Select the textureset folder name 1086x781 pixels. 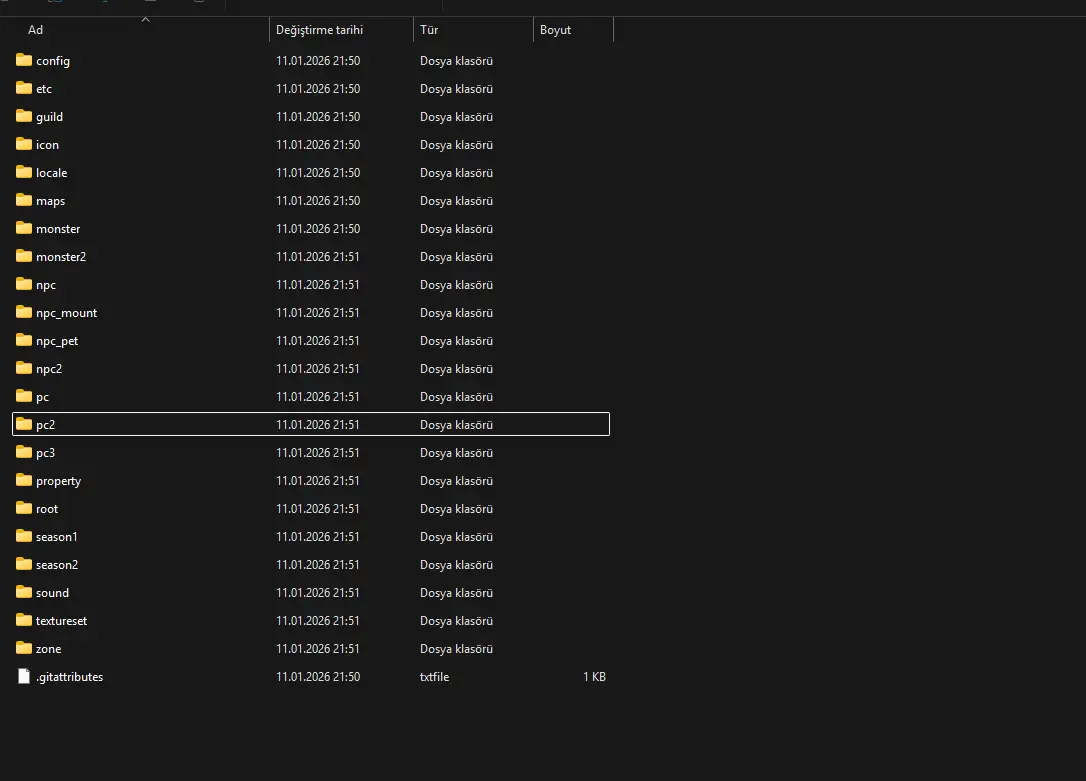[x=61, y=621]
